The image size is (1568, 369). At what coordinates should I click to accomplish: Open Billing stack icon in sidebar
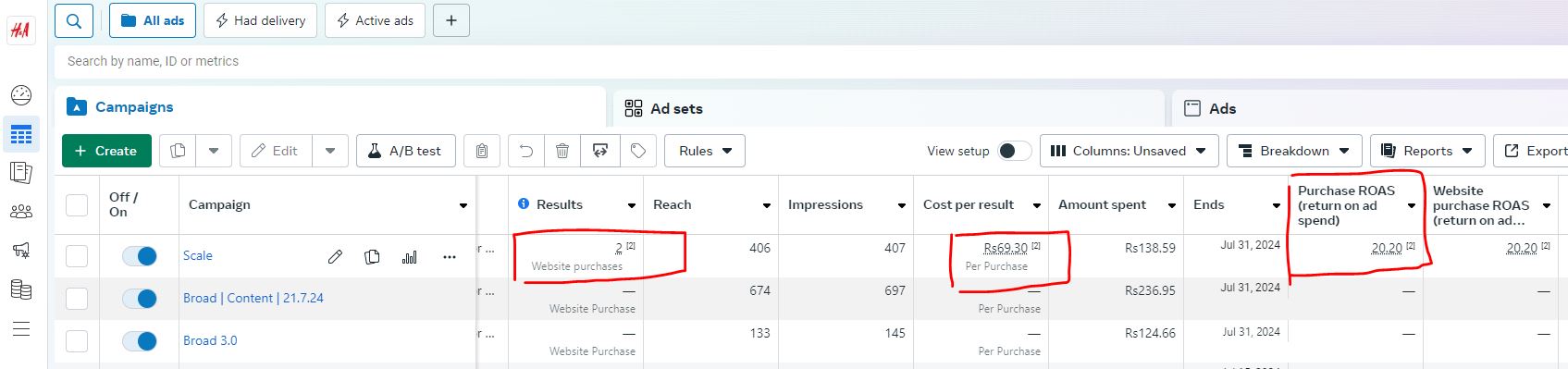pyautogui.click(x=21, y=289)
